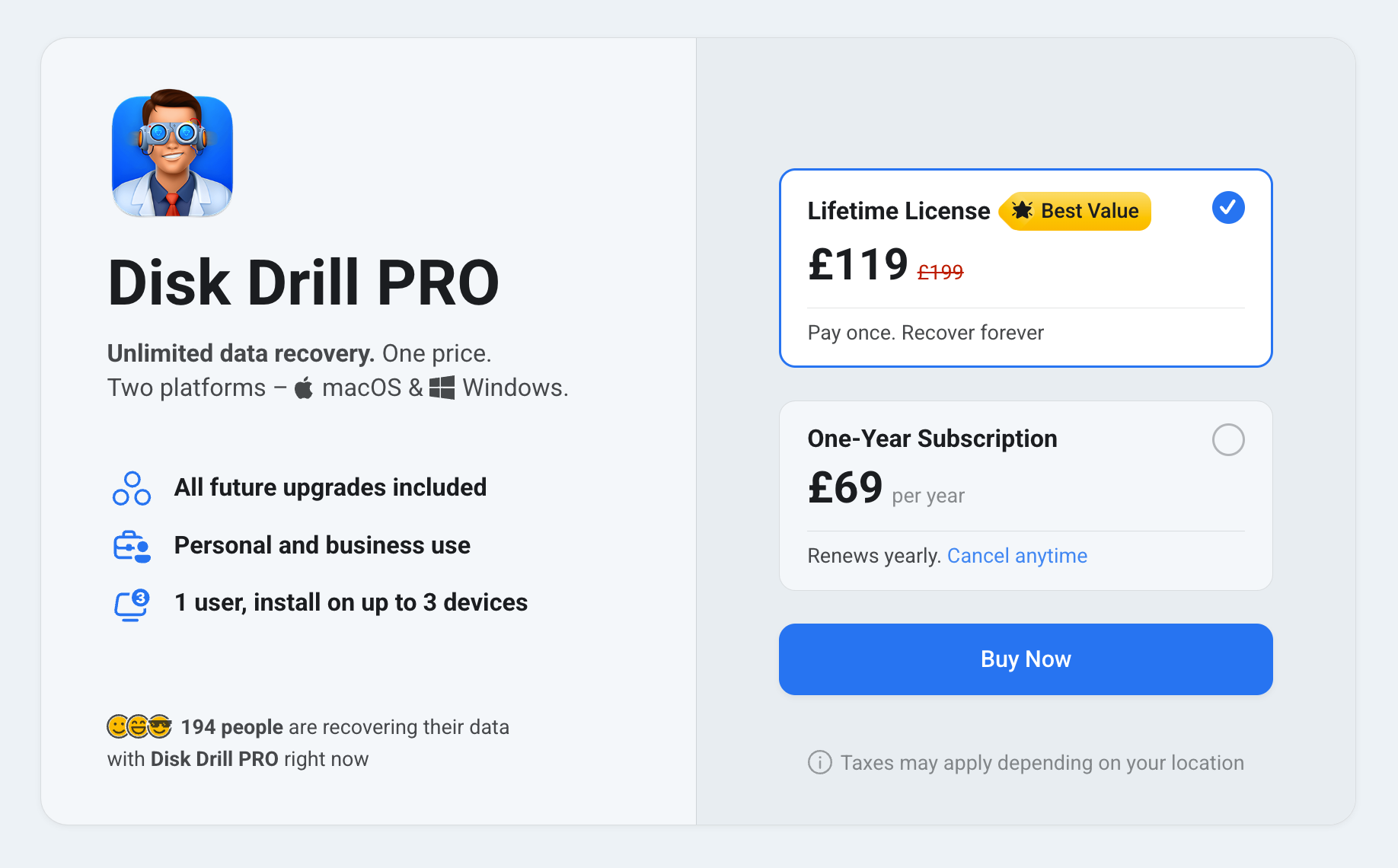Click the tax info circle icon
Viewport: 1398px width, 868px height.
(819, 762)
